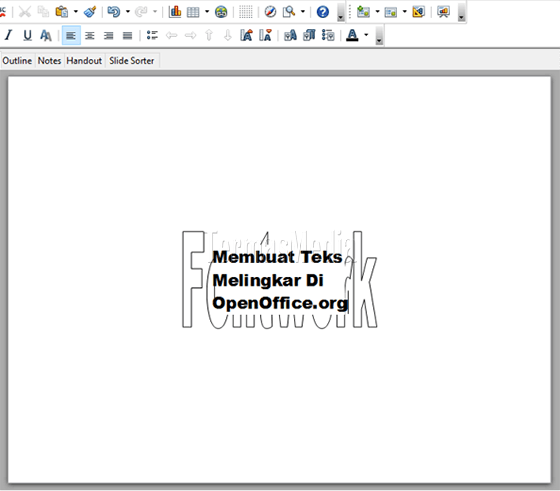Viewport: 560px width, 491px height.
Task: Open the Bullets and Numbering dialog icon
Action: [328, 35]
